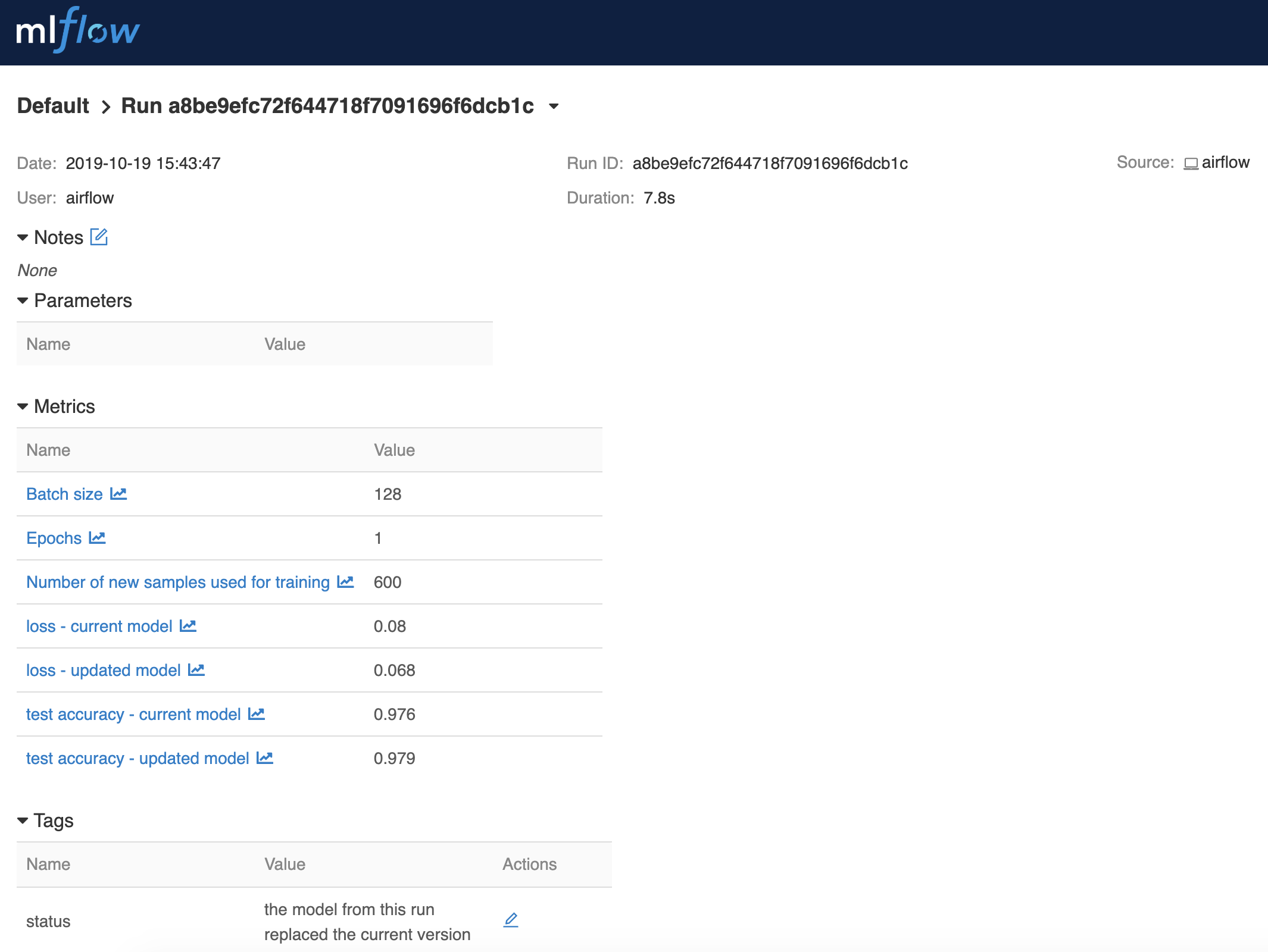Open loss - current model metric
The height and width of the screenshot is (952, 1268).
(99, 626)
